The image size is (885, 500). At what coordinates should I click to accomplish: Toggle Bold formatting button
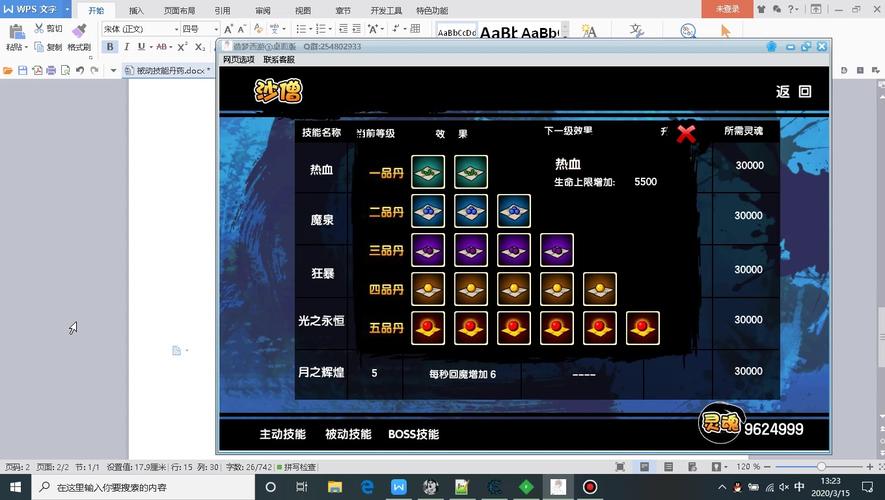coord(110,47)
